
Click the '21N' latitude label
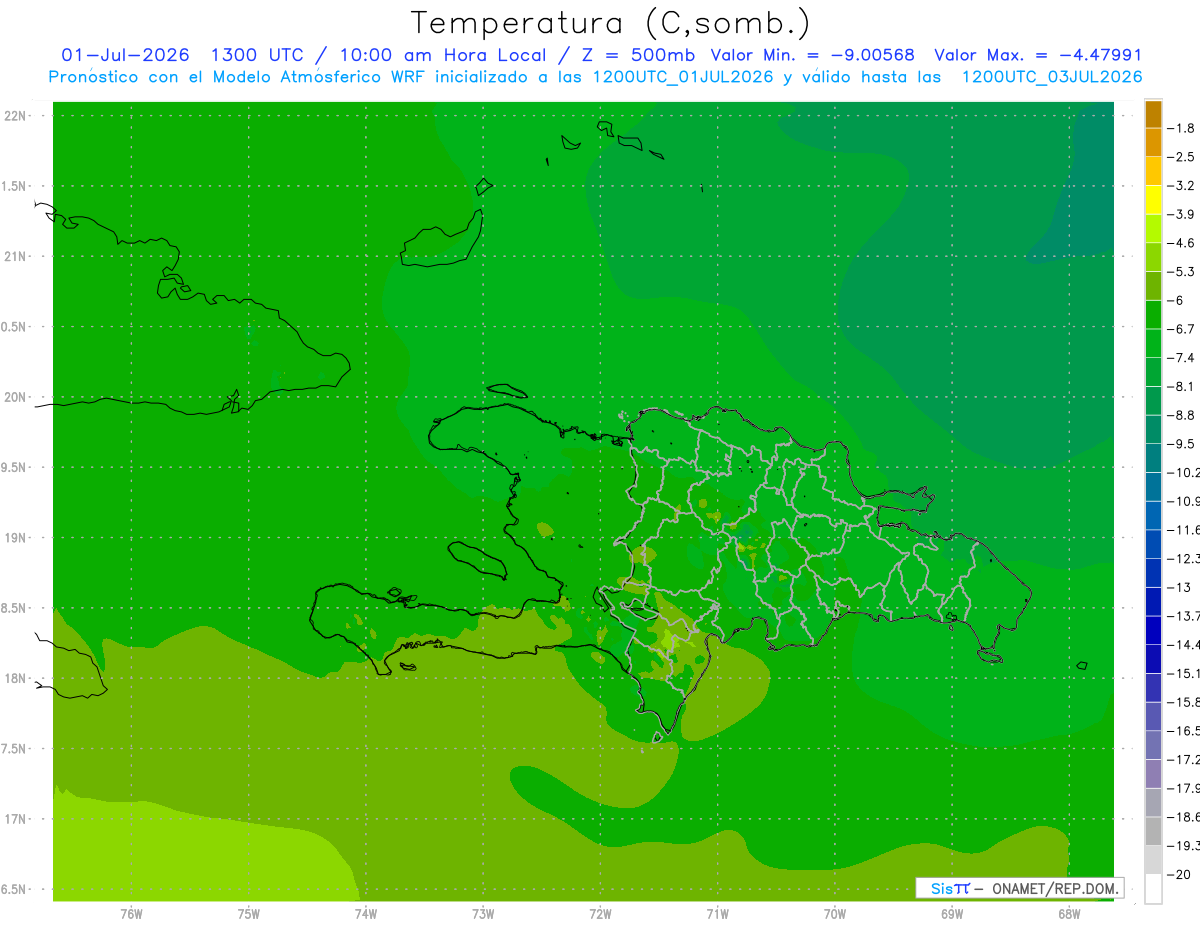(15, 256)
